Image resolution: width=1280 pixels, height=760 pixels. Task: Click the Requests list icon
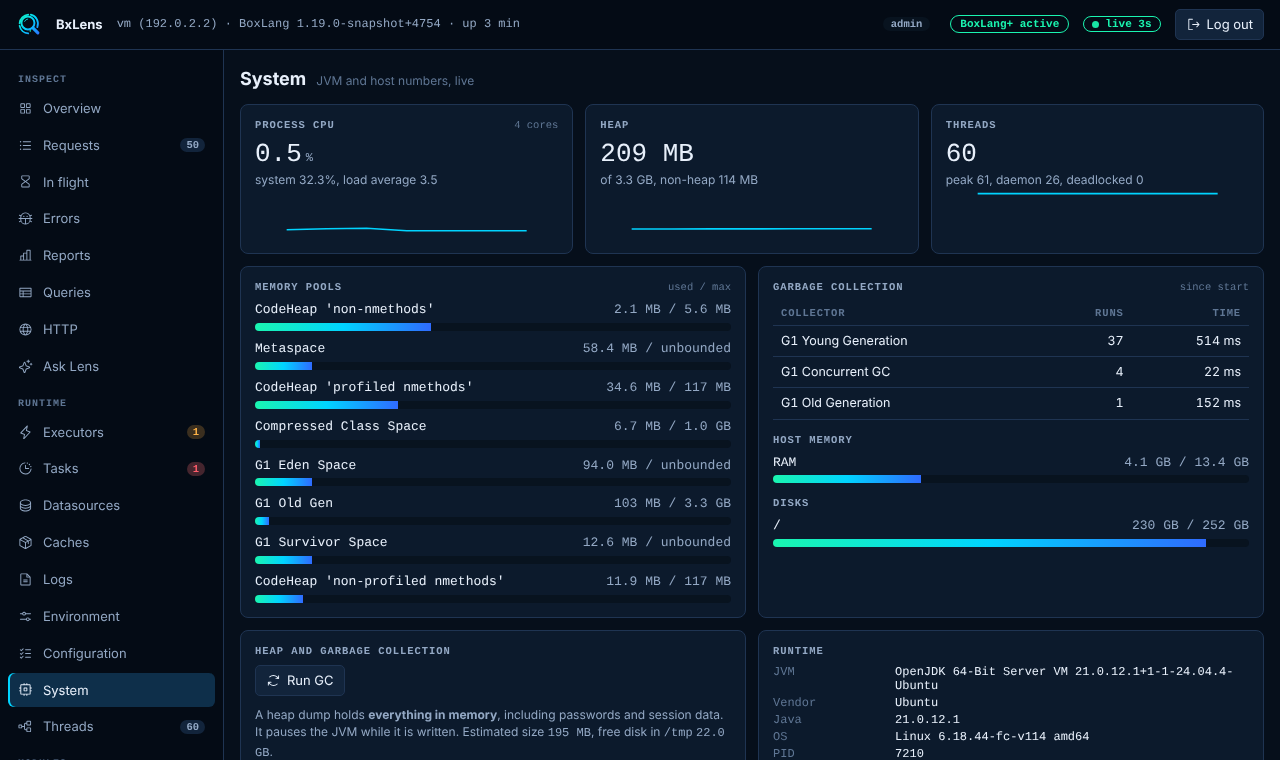[x=25, y=145]
